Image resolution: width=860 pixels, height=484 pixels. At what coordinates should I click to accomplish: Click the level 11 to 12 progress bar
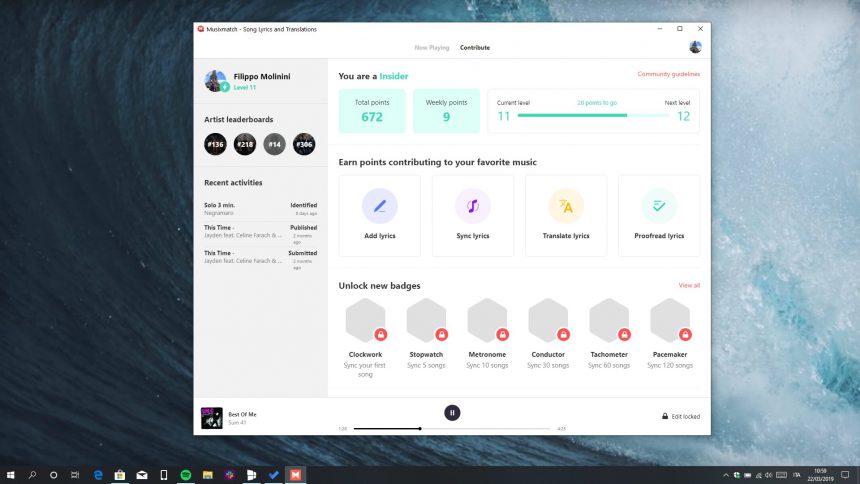[x=593, y=115]
